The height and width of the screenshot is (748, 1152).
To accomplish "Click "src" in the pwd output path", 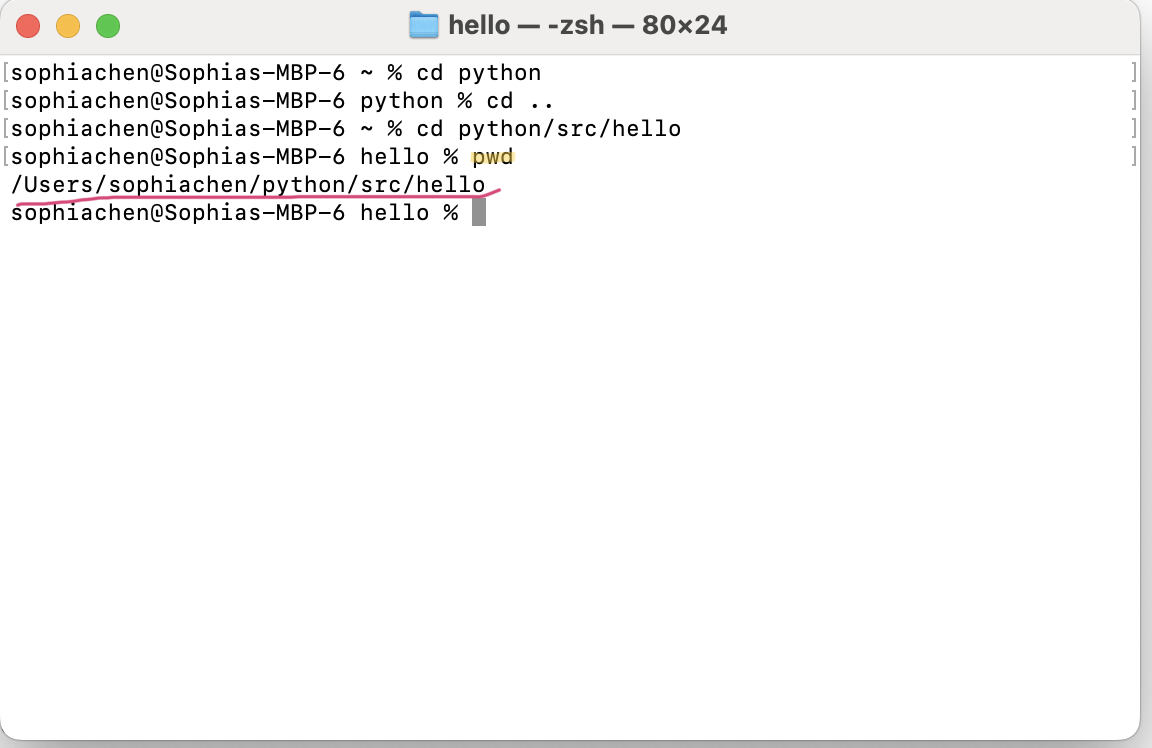I will (381, 185).
